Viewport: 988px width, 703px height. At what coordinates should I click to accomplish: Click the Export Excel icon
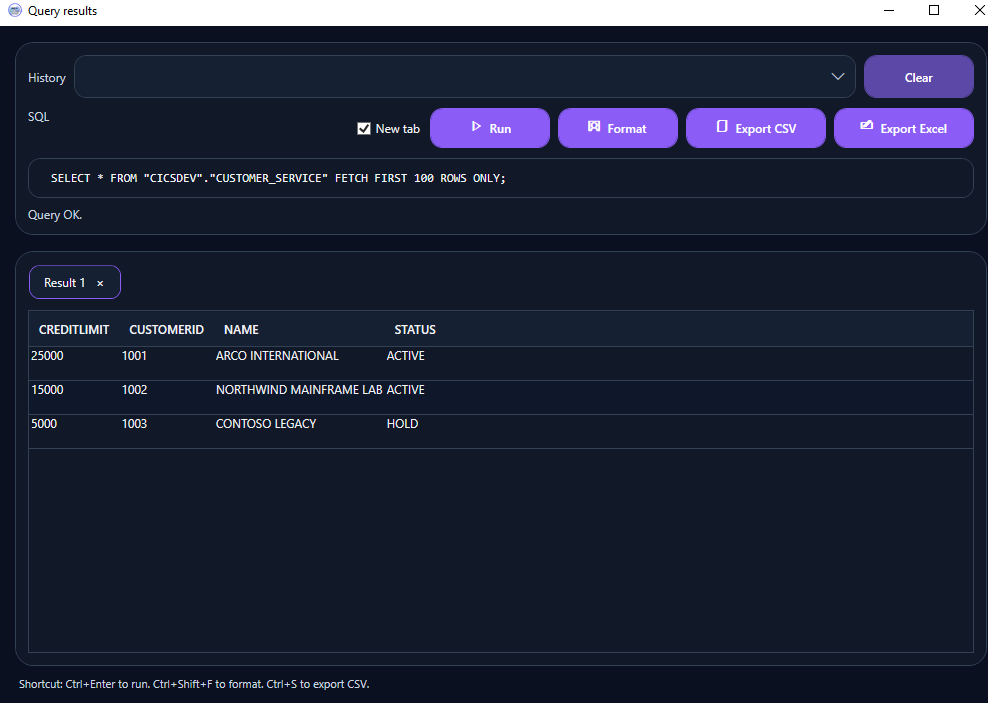click(866, 126)
